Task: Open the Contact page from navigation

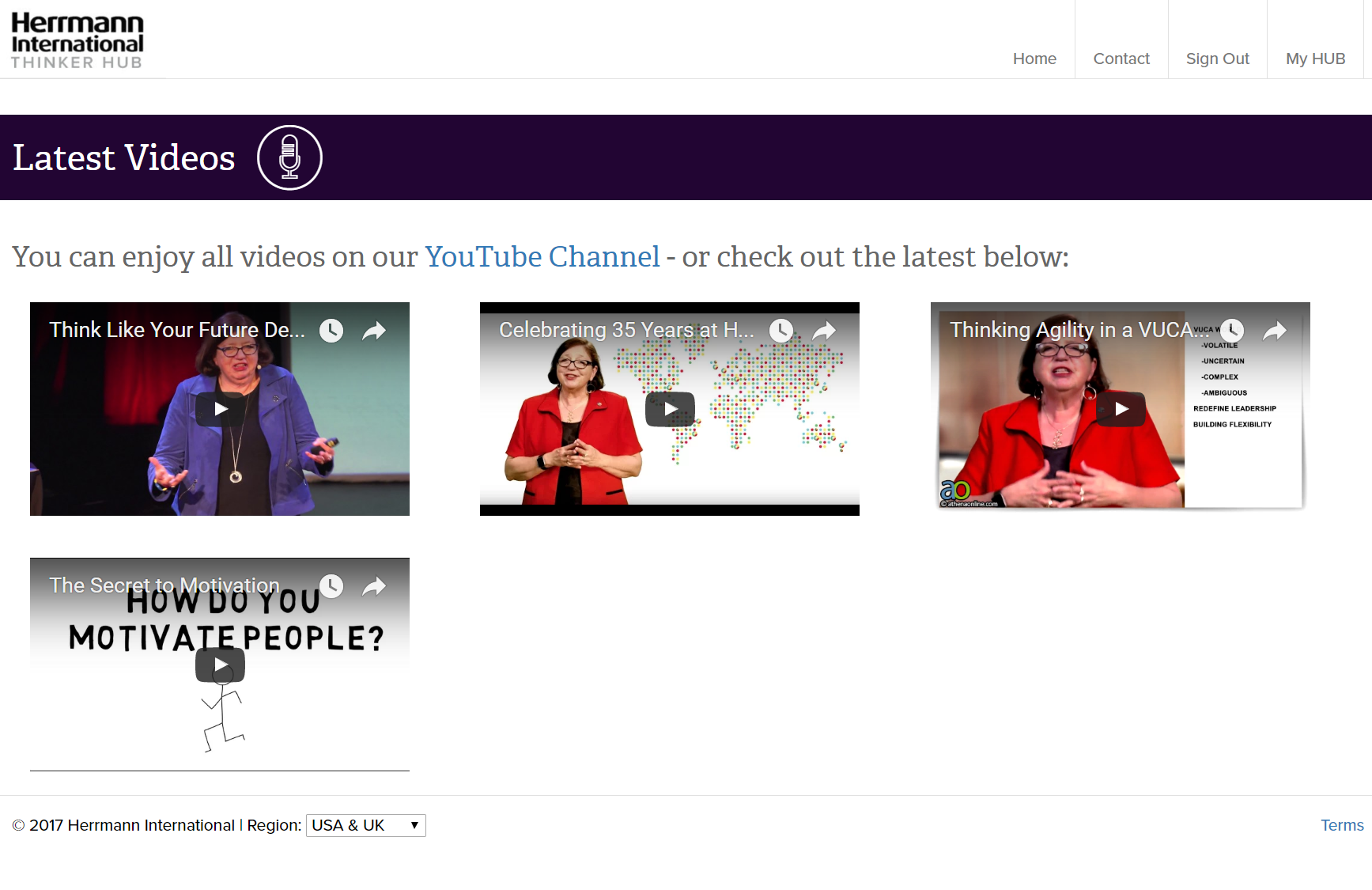Action: [x=1121, y=59]
